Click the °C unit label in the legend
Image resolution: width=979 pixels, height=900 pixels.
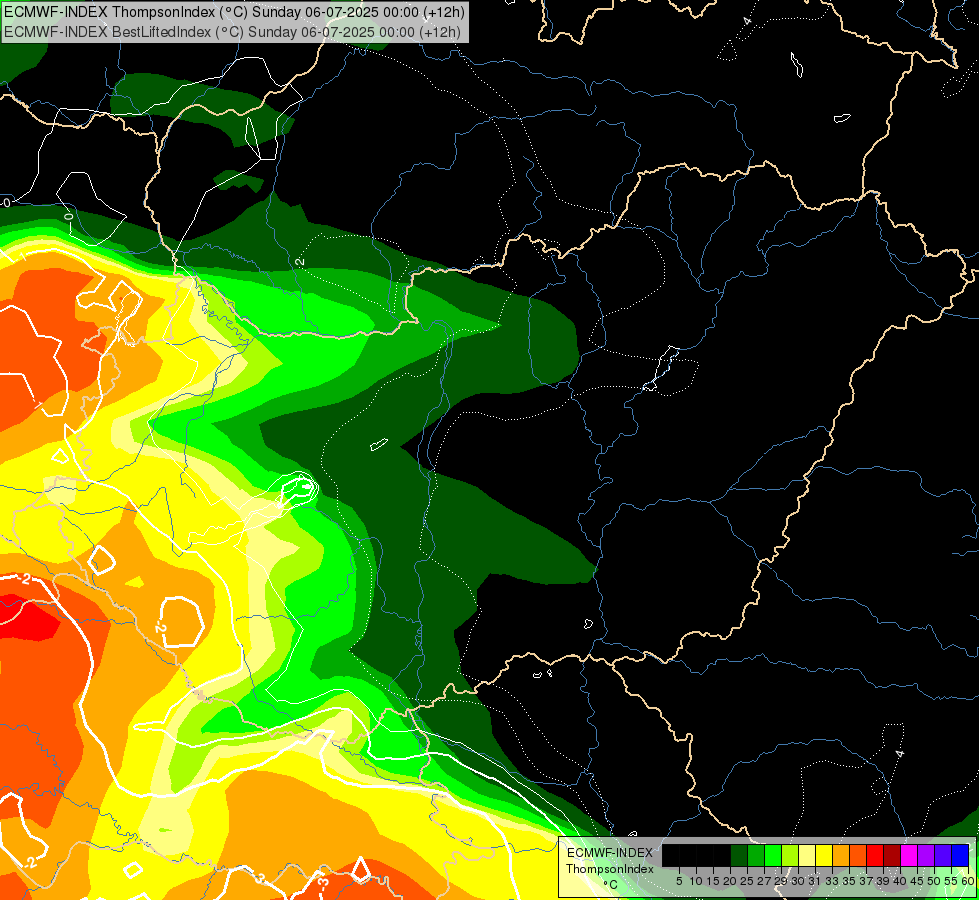pos(610,884)
